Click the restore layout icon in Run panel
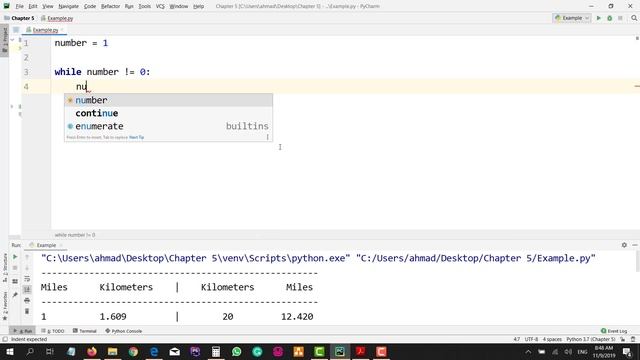The width and height of the screenshot is (640, 360). click(x=15, y=282)
